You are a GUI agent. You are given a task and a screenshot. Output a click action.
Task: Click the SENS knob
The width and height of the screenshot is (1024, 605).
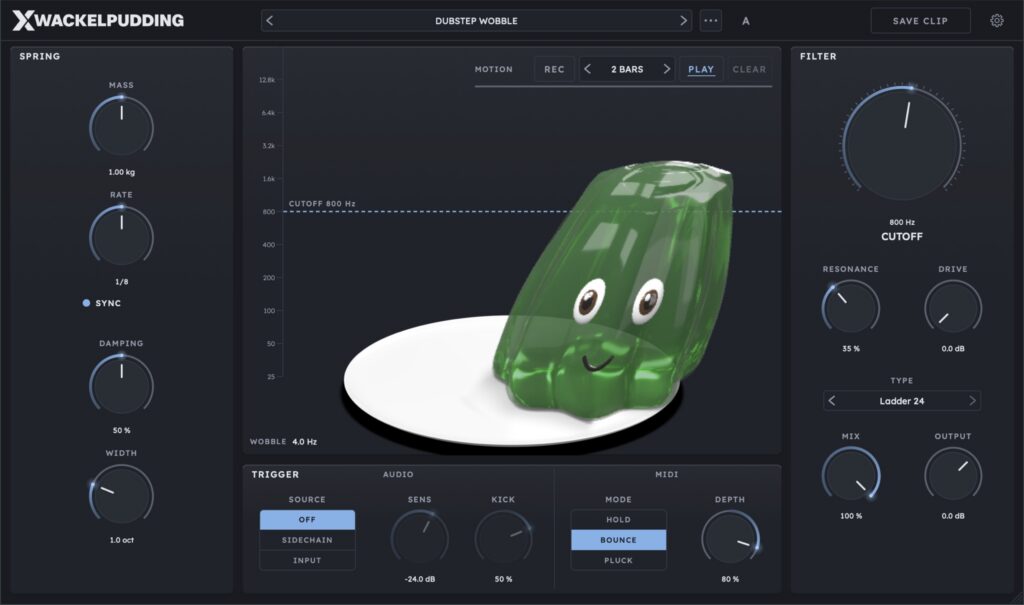(419, 538)
